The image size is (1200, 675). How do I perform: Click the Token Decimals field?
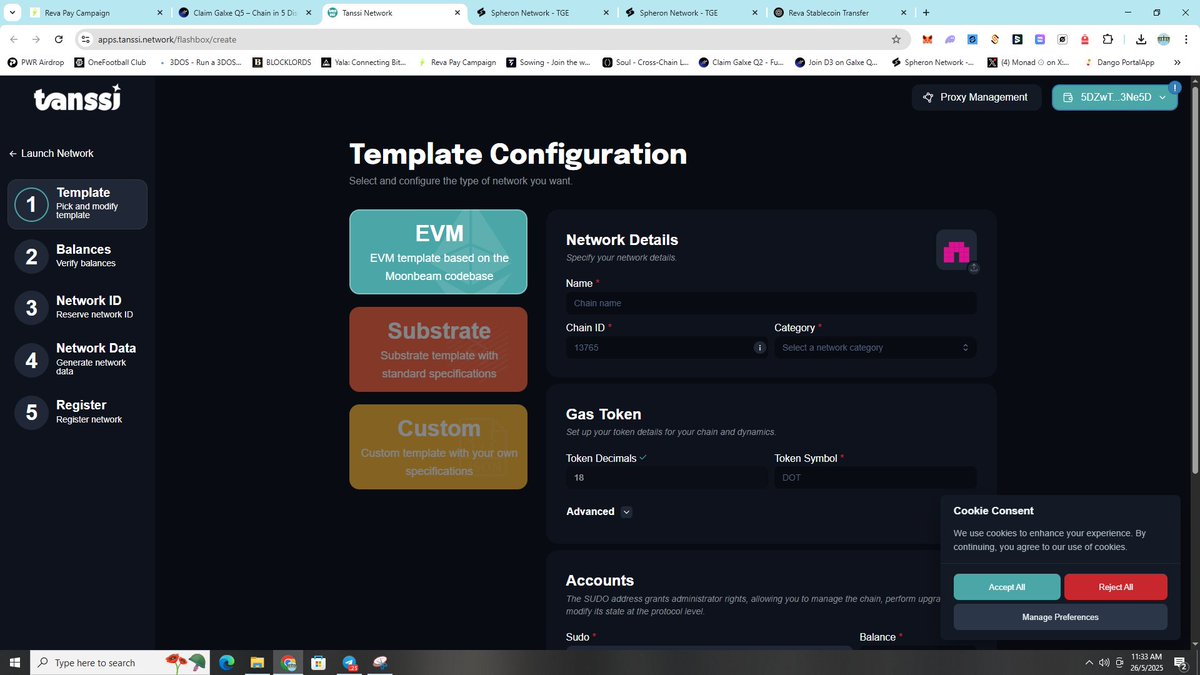(x=667, y=478)
